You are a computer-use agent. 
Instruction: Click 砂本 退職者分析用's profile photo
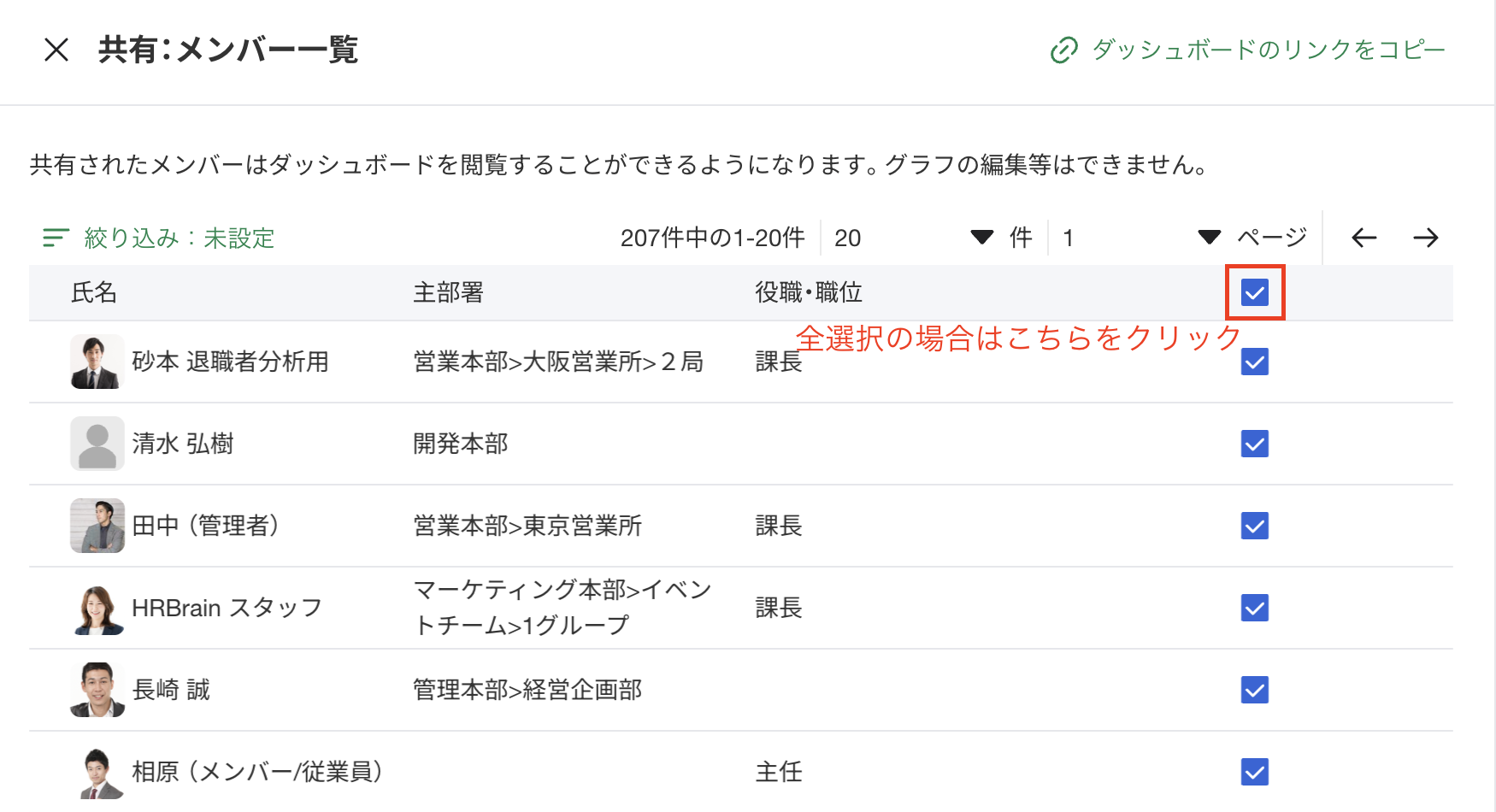(97, 362)
